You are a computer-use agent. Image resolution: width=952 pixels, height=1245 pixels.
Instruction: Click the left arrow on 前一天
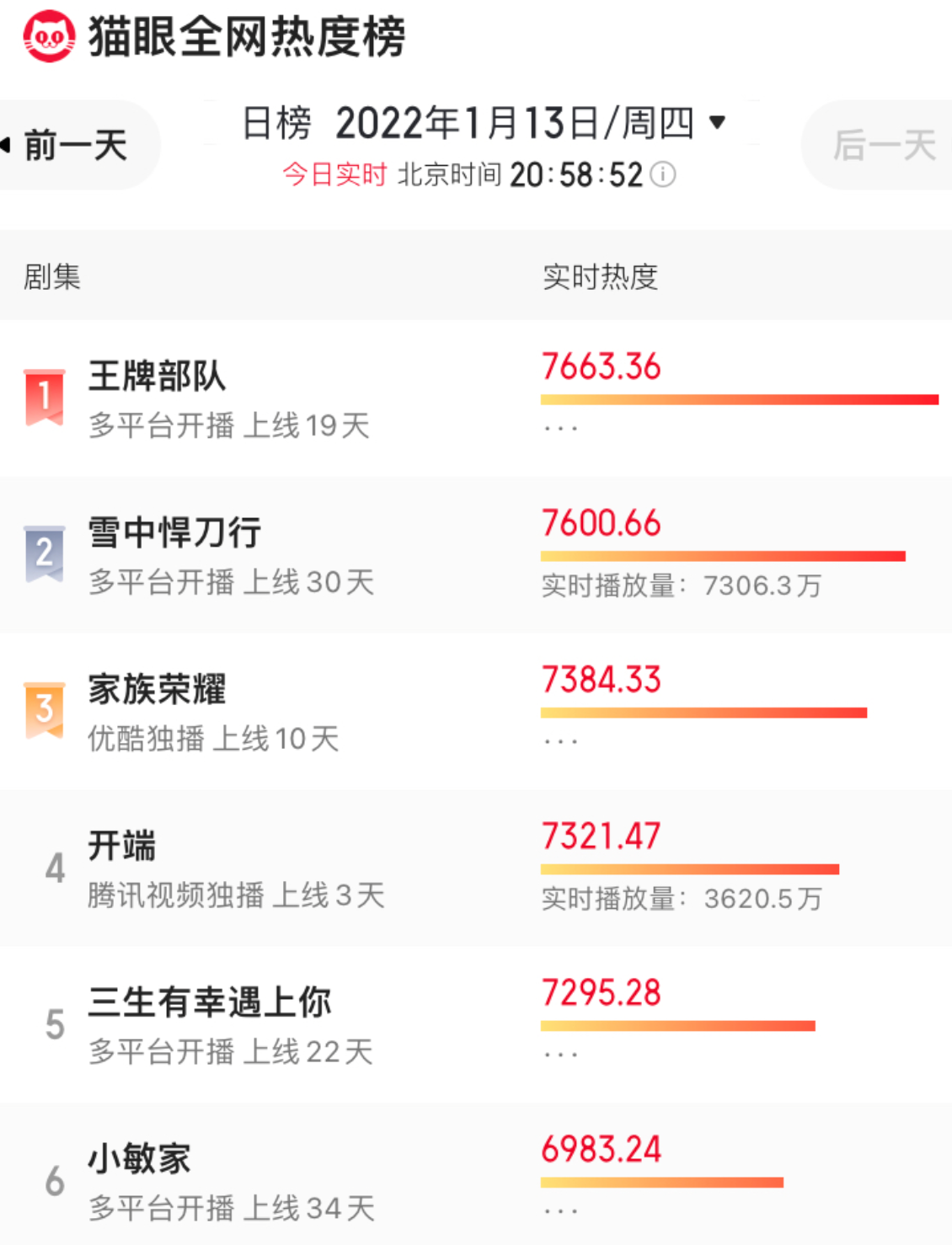point(7,145)
